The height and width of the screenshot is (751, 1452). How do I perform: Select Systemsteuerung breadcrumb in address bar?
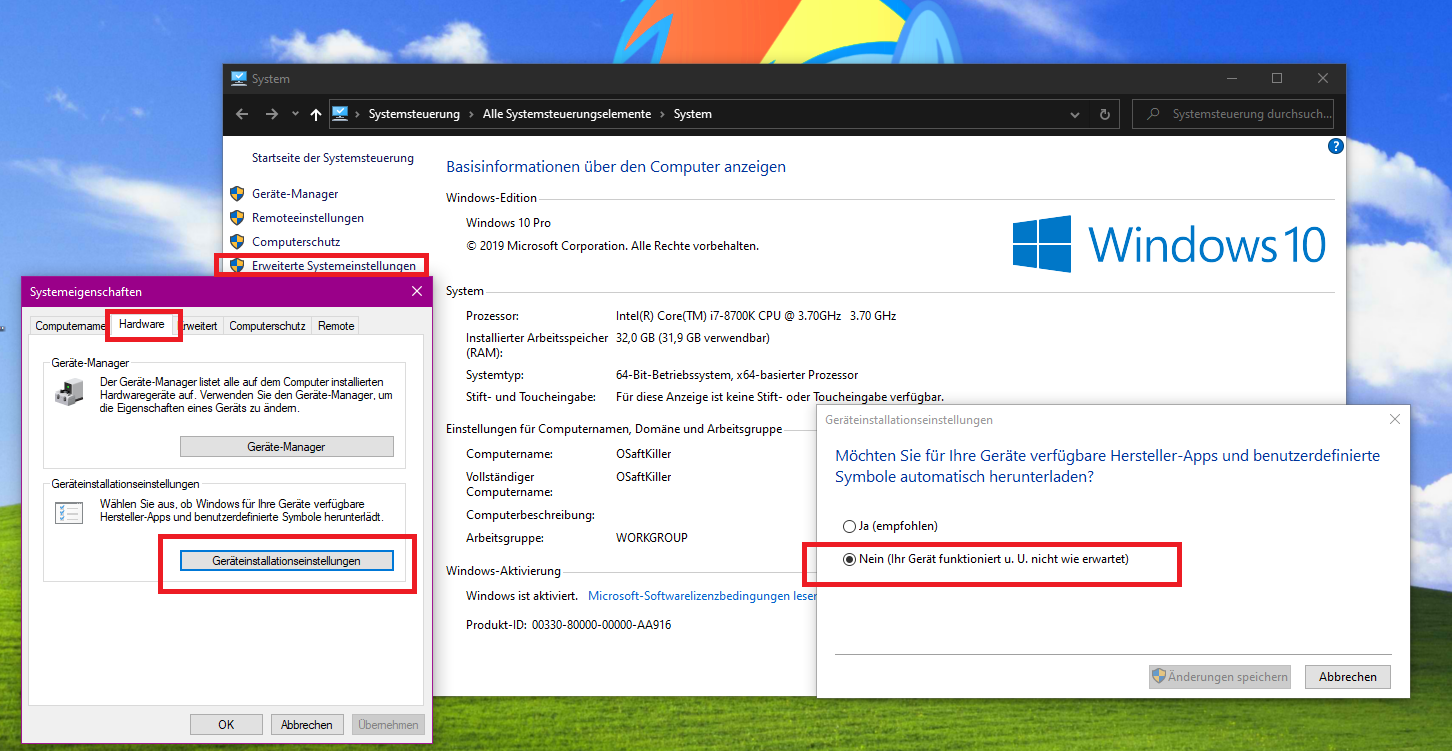414,114
